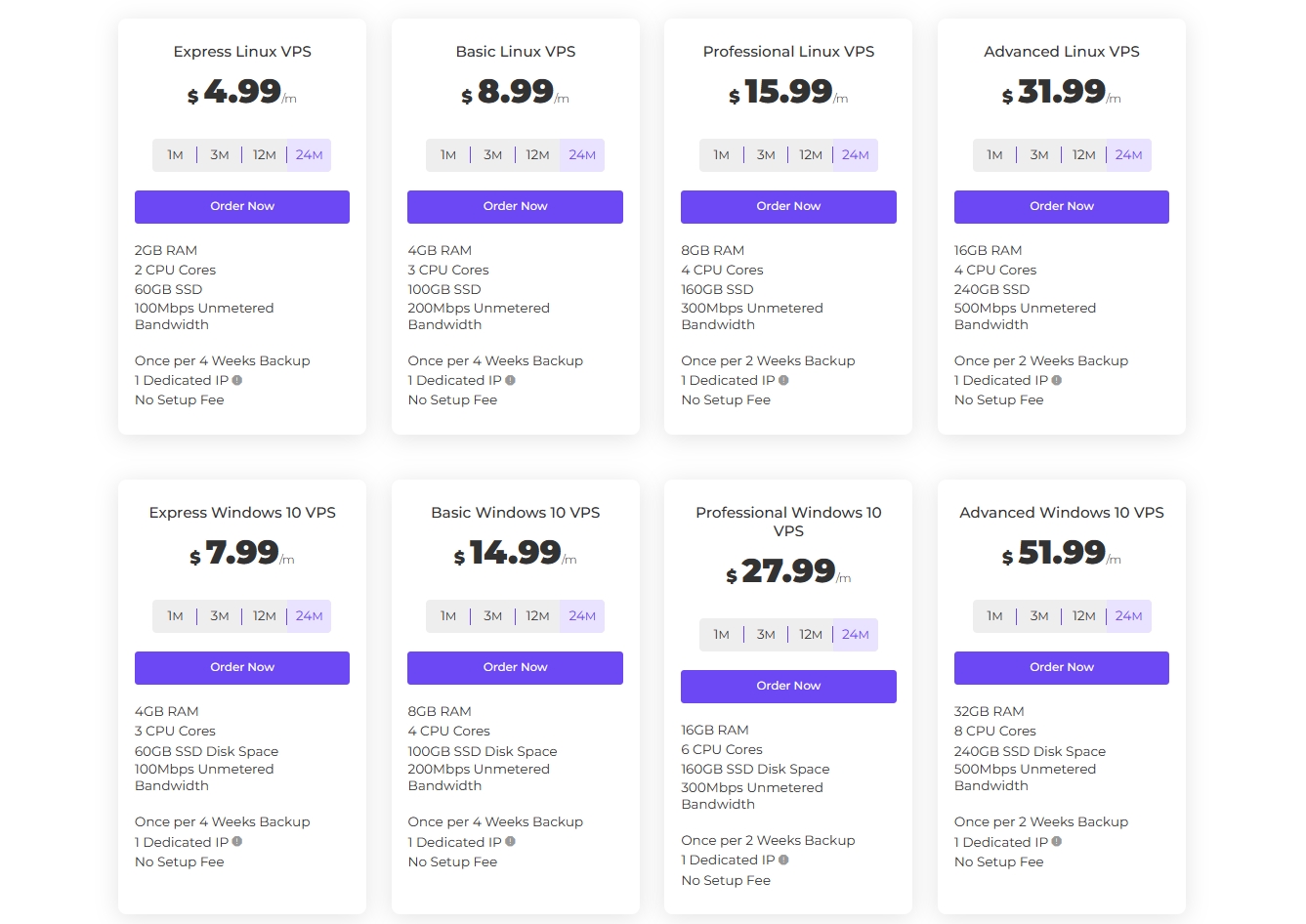Click info icon beside Basic Windows 10 Dedicated IP

510,842
